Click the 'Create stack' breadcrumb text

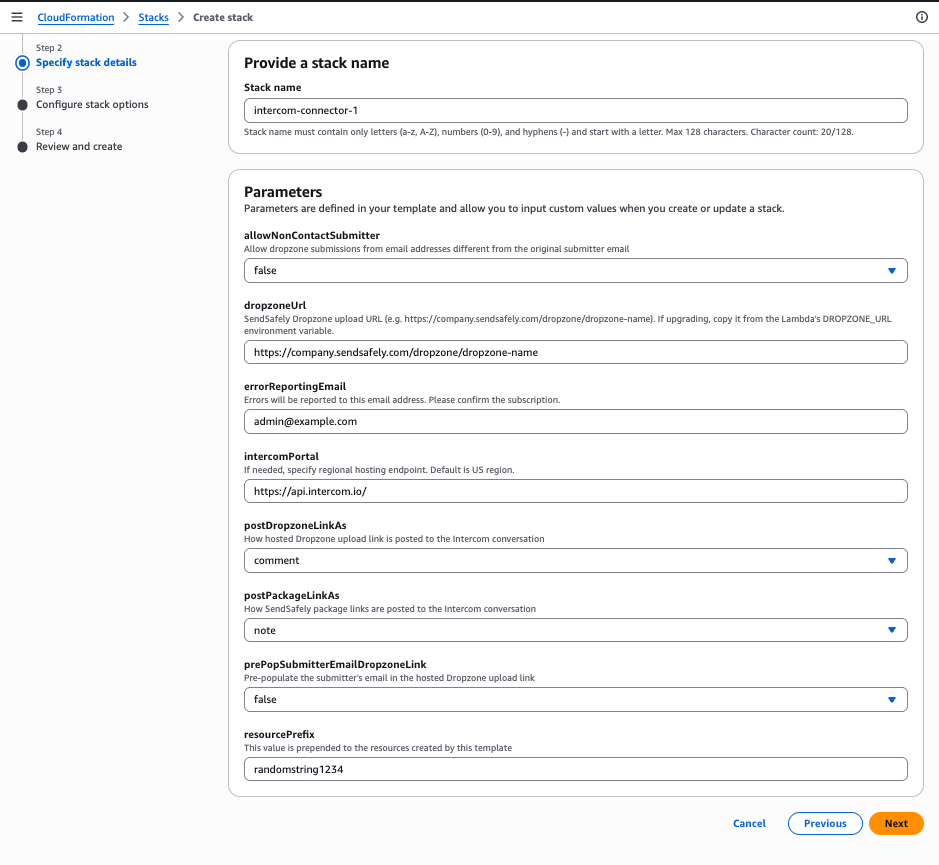click(x=223, y=17)
